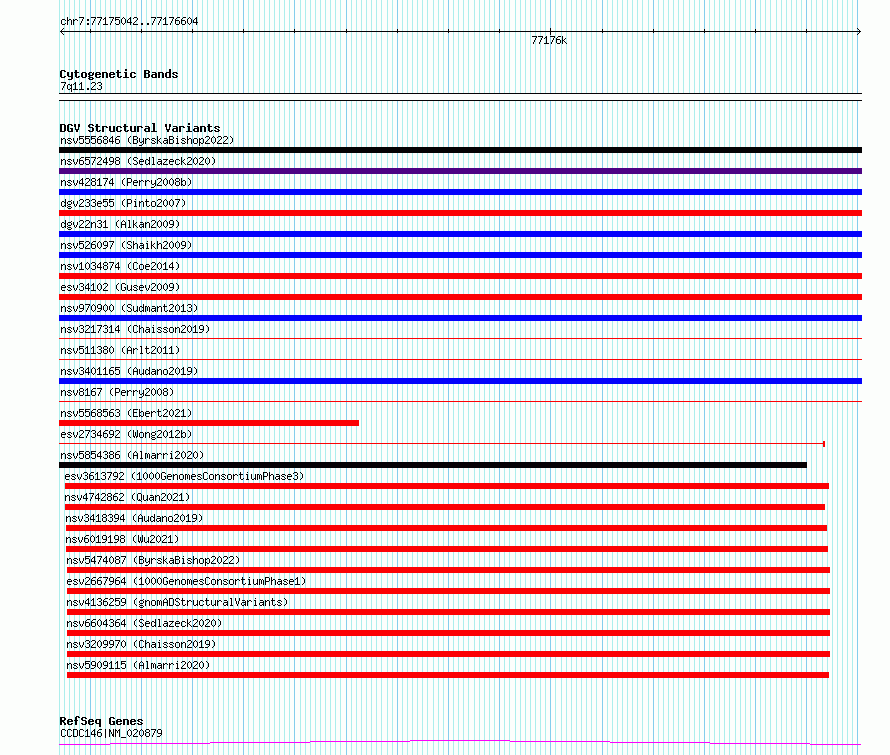Click the right arrow on the coordinate ruler
Image resolution: width=890 pixels, height=755 pixels.
coord(859,32)
